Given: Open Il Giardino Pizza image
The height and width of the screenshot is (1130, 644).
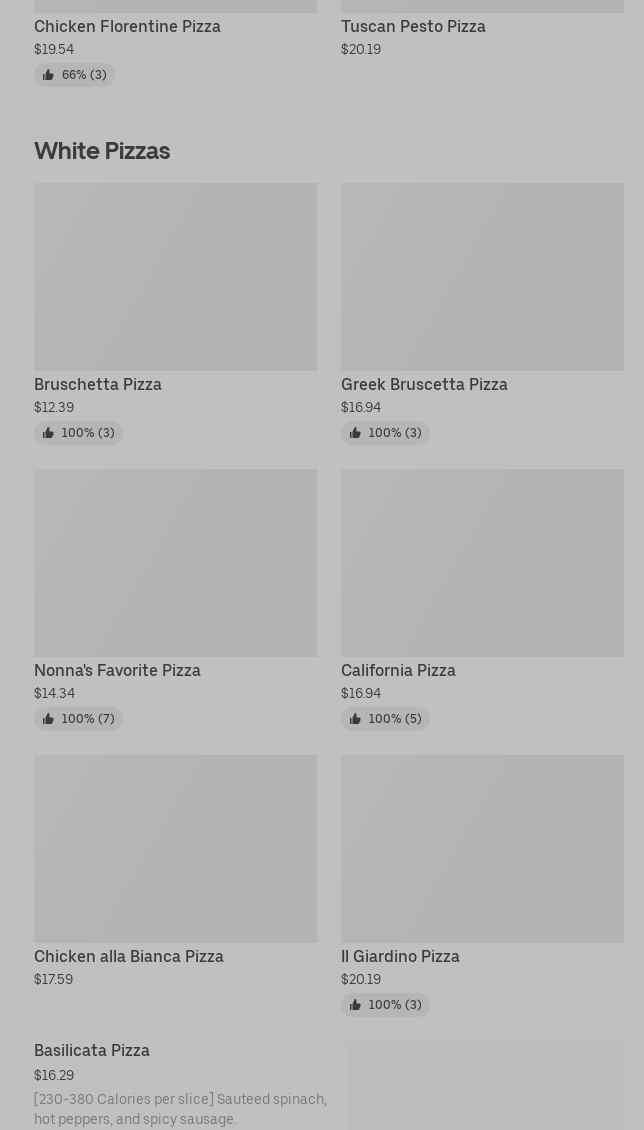Looking at the screenshot, I should tap(482, 848).
